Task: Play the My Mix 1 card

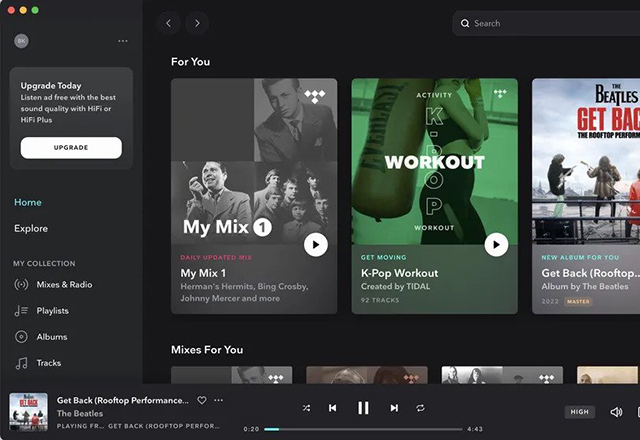Action: (x=316, y=244)
